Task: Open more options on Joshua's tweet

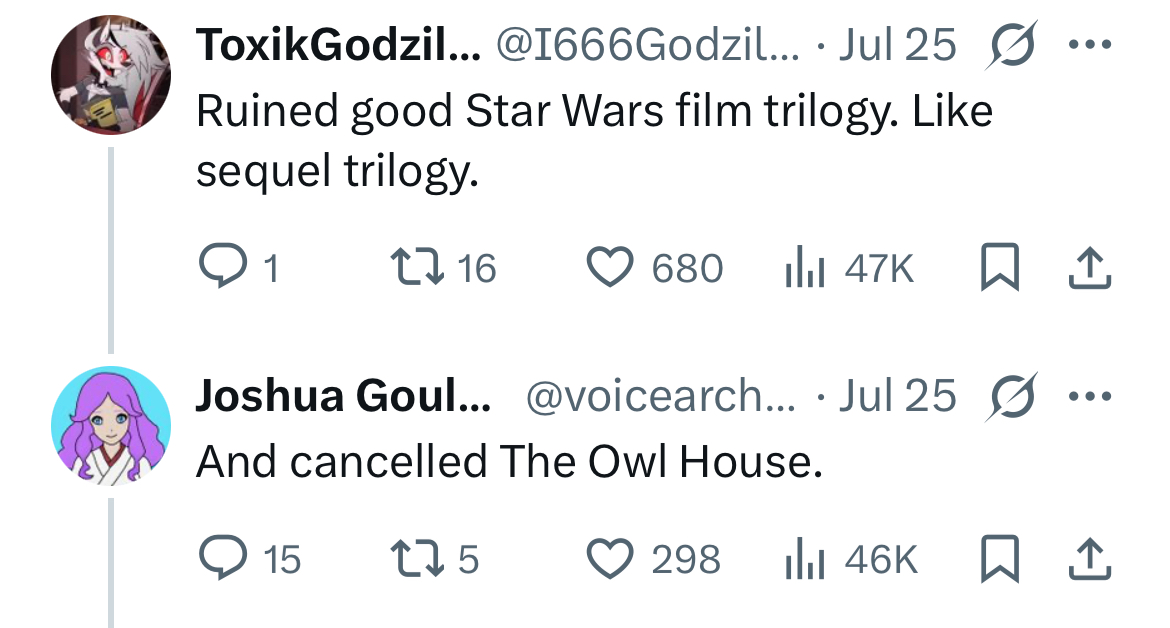Action: [1090, 395]
